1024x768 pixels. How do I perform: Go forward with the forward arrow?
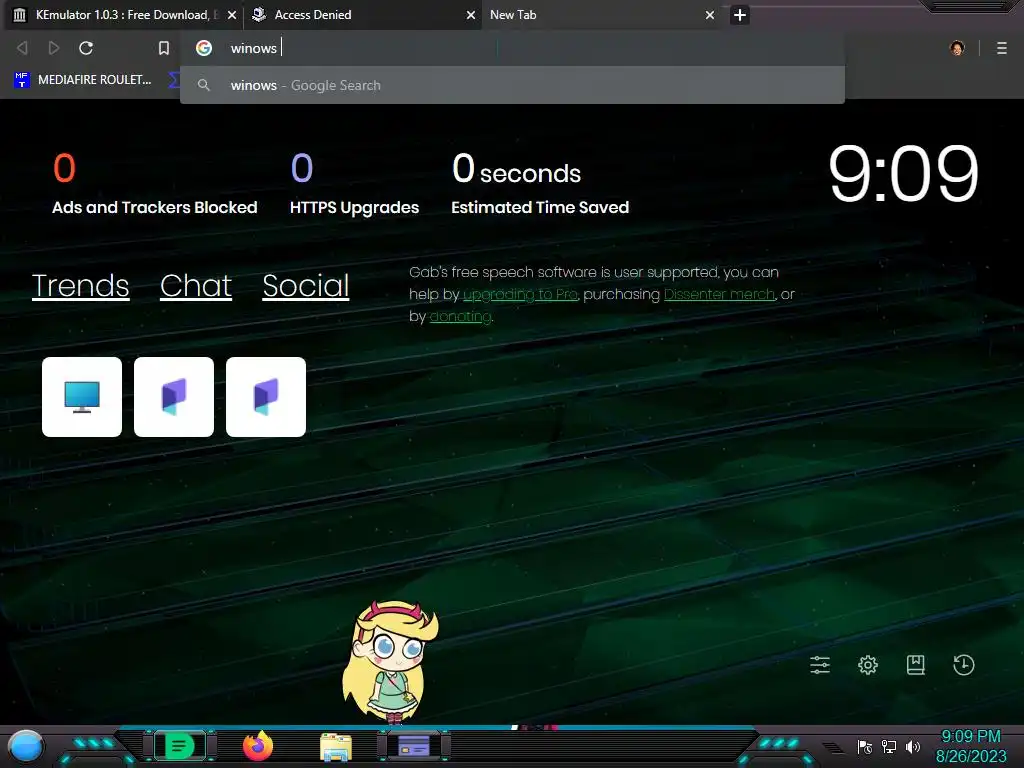click(54, 48)
